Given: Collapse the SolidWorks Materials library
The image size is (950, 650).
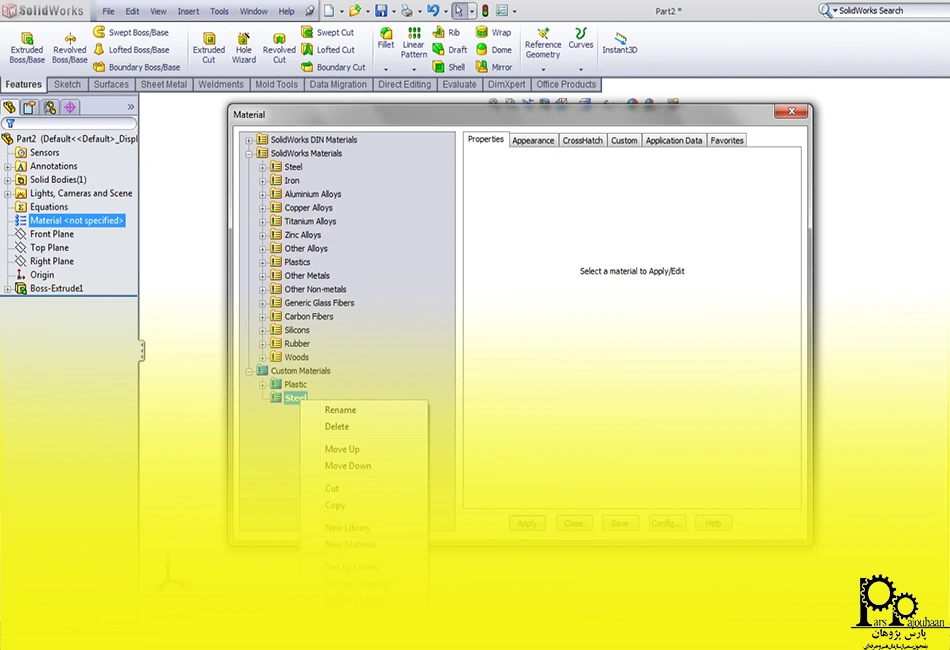Looking at the screenshot, I should (248, 154).
